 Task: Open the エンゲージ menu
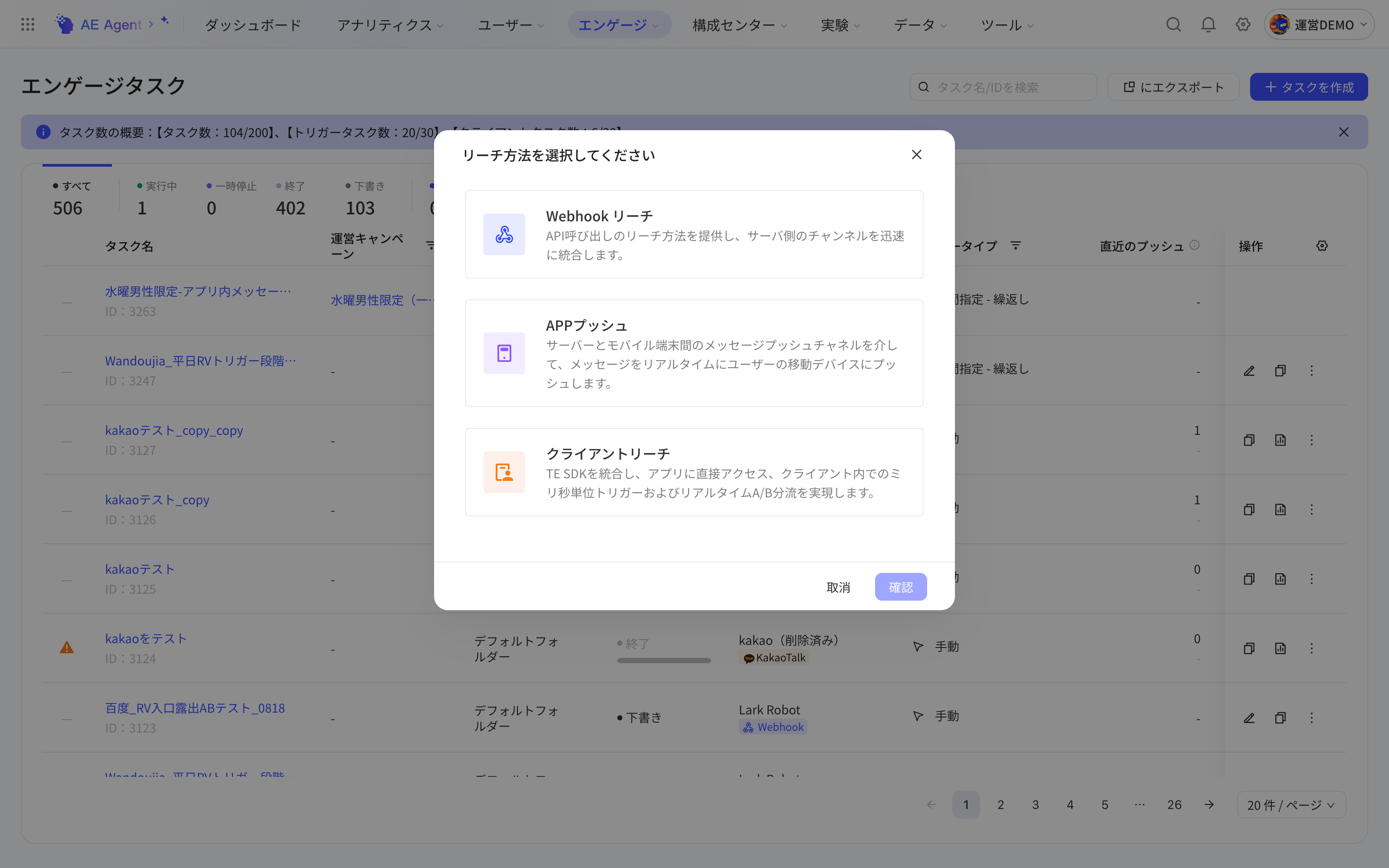coord(619,25)
